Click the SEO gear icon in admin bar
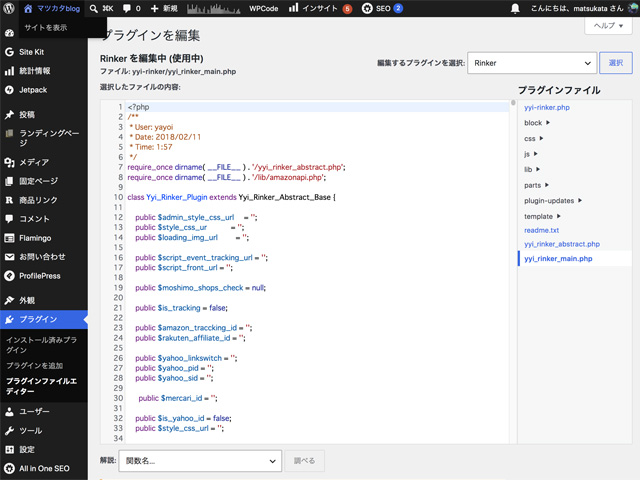 367,8
